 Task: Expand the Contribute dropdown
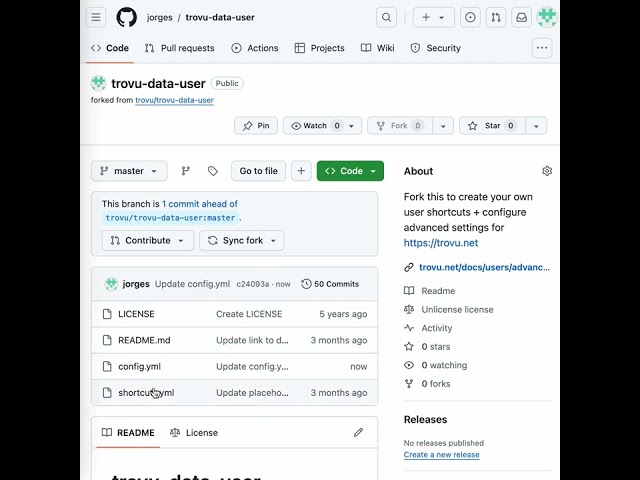147,240
